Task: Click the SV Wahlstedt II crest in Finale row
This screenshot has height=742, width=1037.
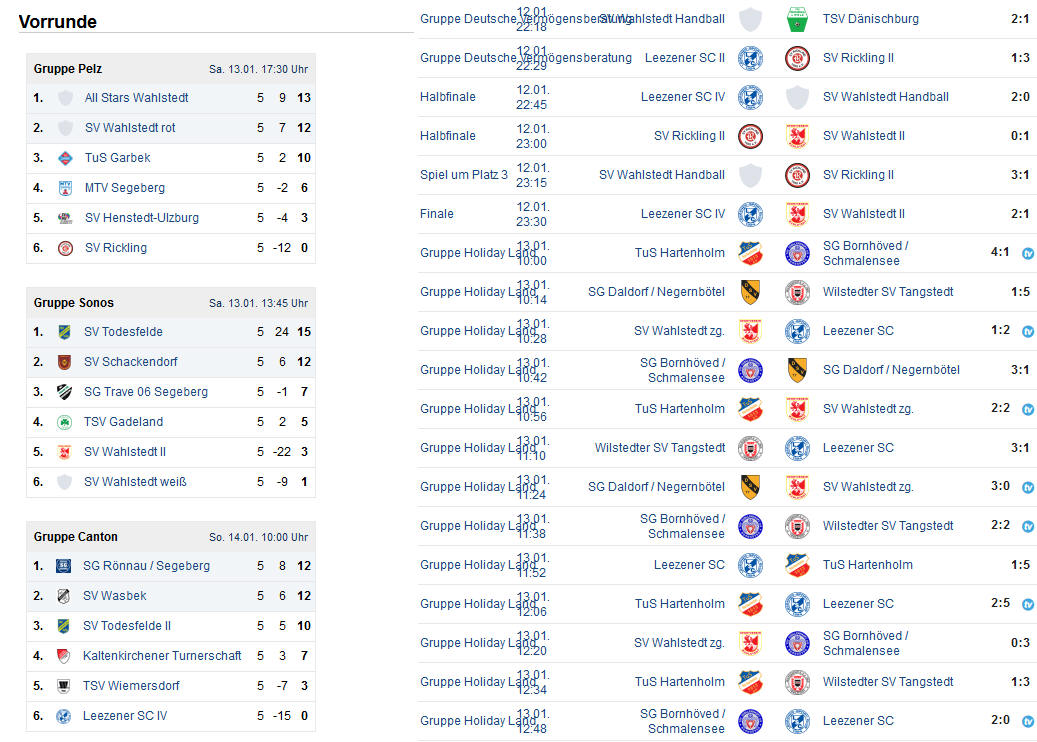Action: click(797, 214)
